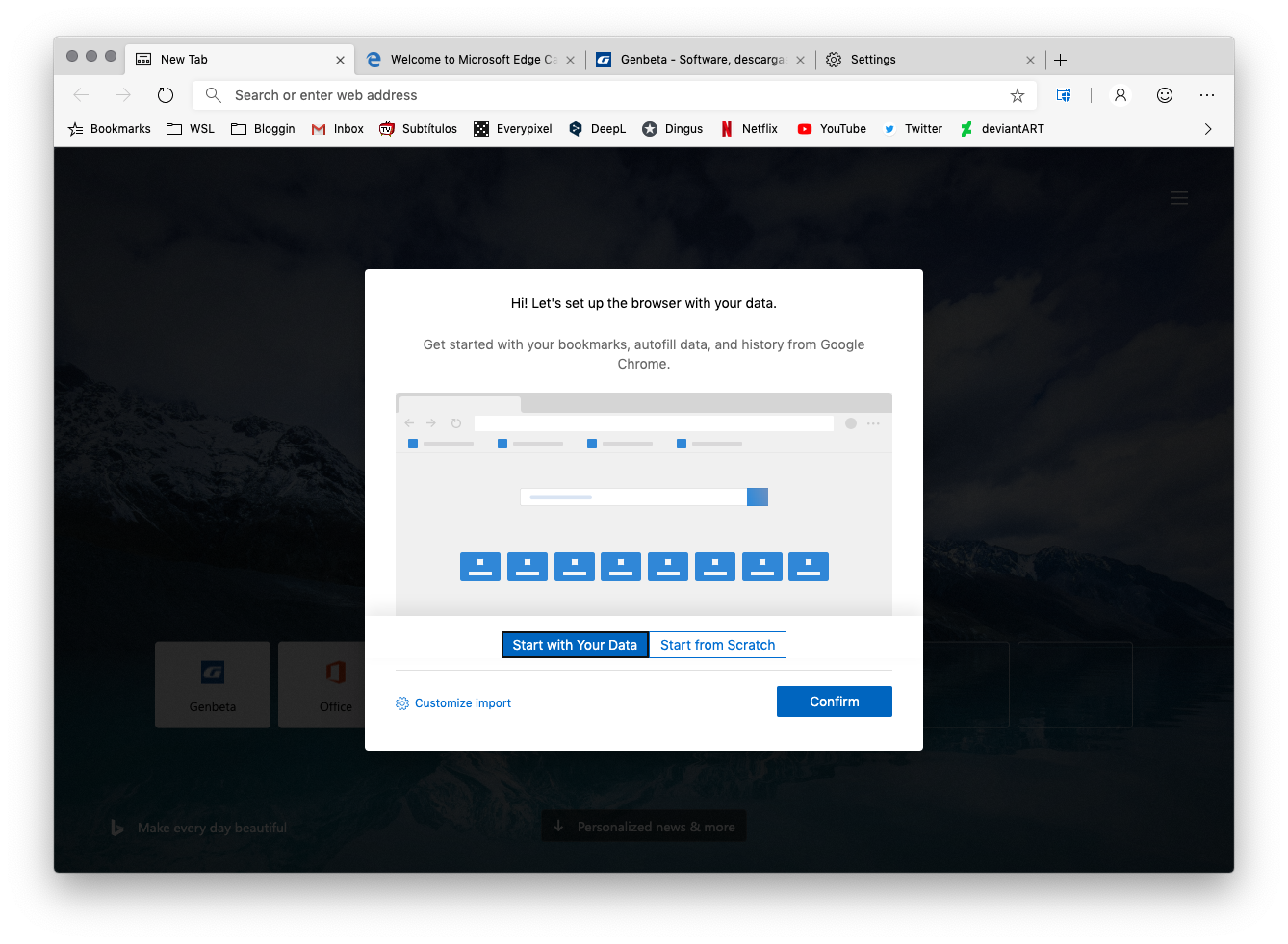The height and width of the screenshot is (944, 1288).
Task: Open the user profile icon
Action: pos(1121,95)
